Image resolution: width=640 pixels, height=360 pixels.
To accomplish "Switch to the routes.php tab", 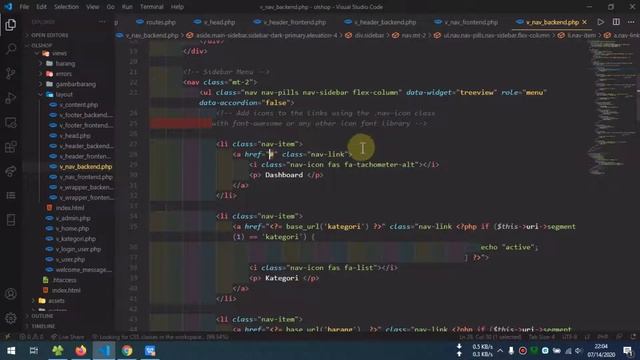I will pyautogui.click(x=156, y=22).
